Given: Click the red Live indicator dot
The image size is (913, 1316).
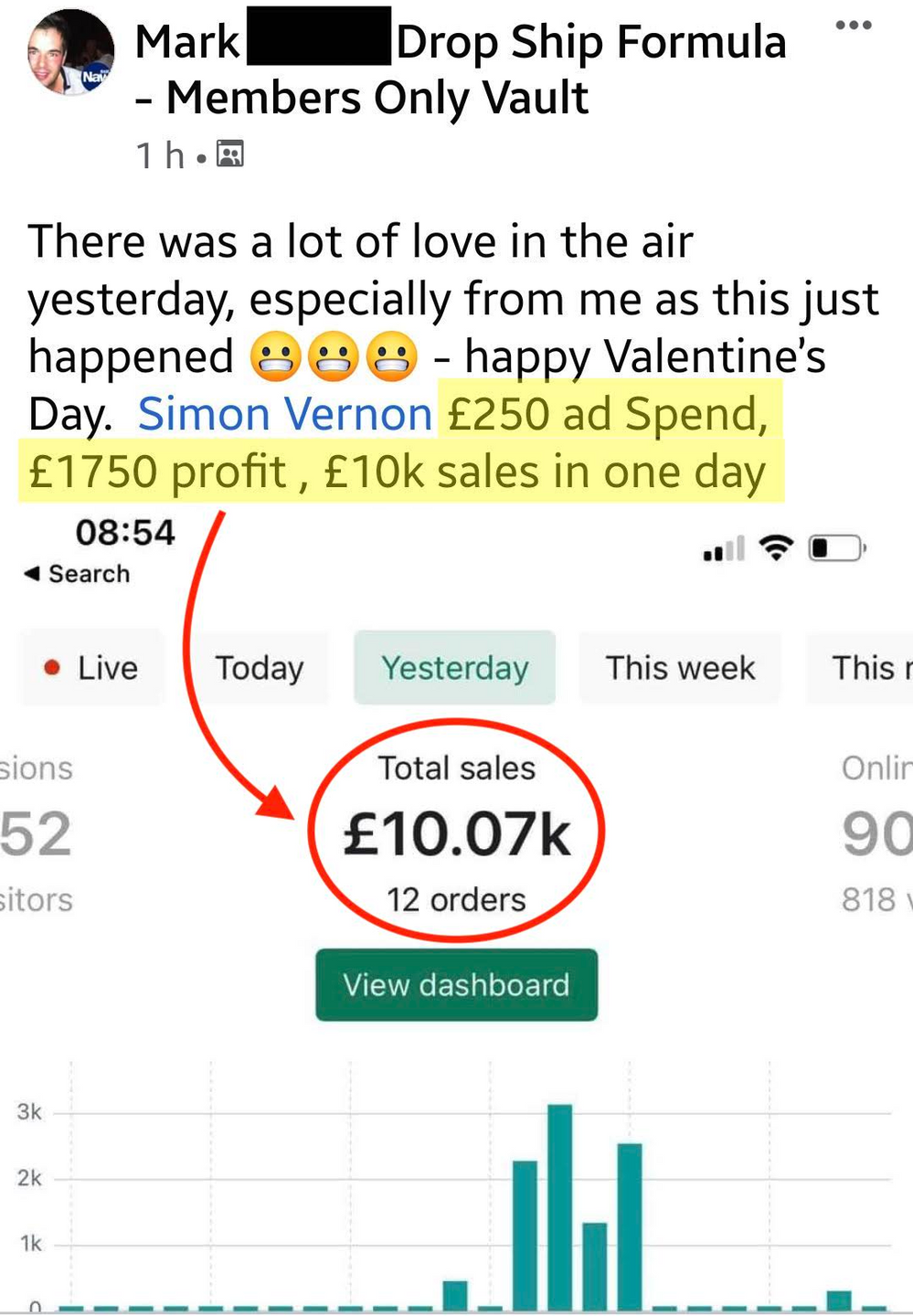Looking at the screenshot, I should 52,668.
